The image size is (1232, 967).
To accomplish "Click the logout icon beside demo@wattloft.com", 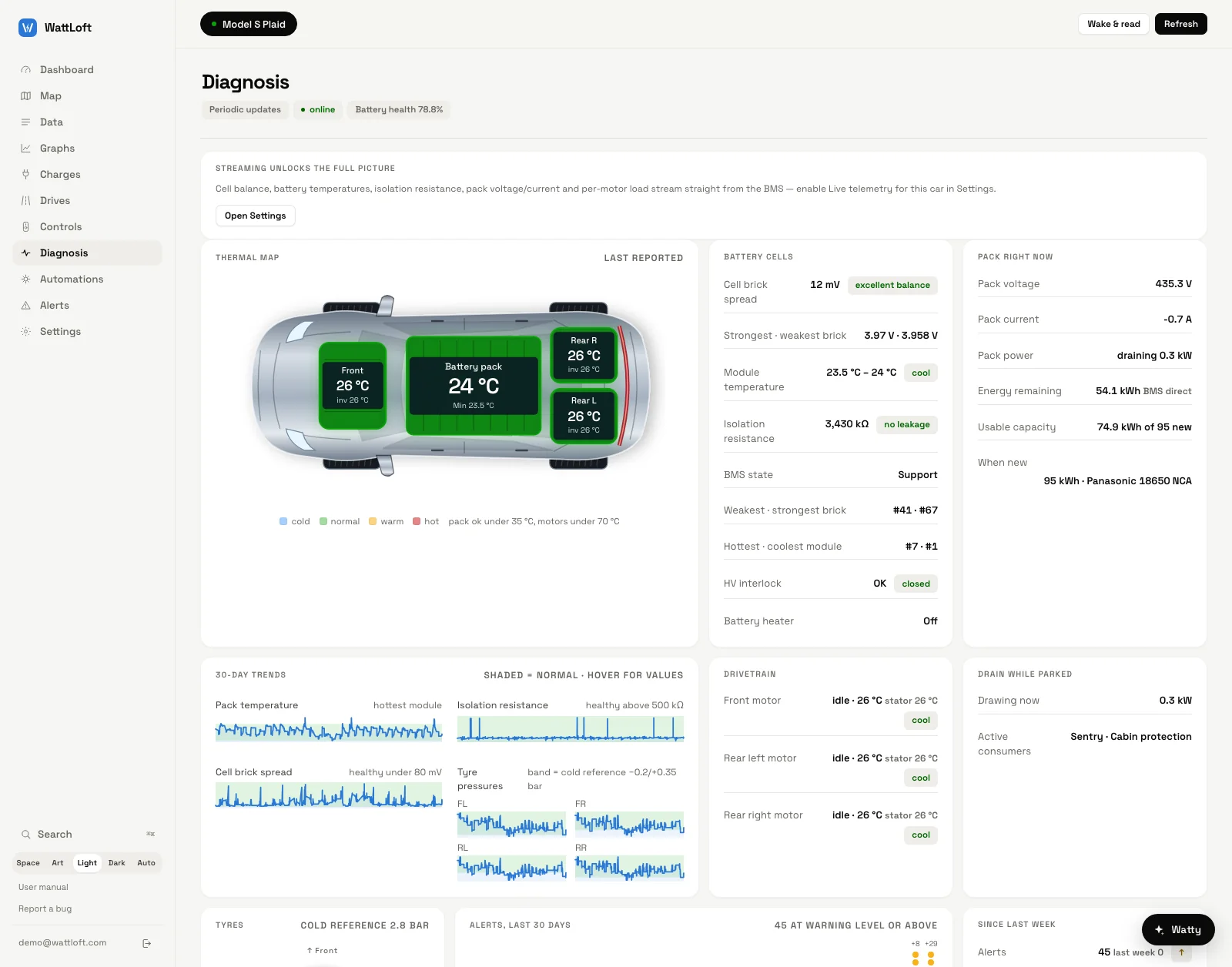I will 147,943.
